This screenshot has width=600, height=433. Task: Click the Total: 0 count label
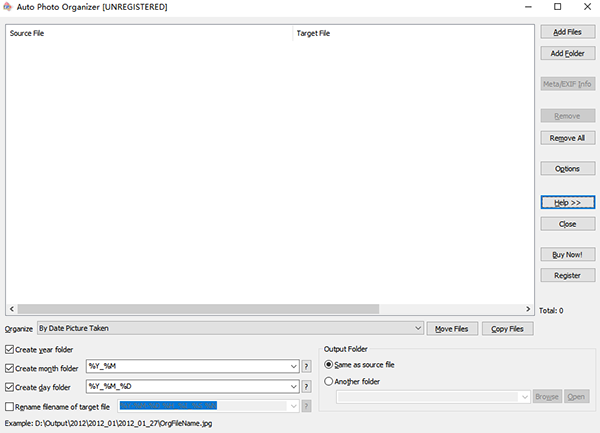(x=551, y=311)
